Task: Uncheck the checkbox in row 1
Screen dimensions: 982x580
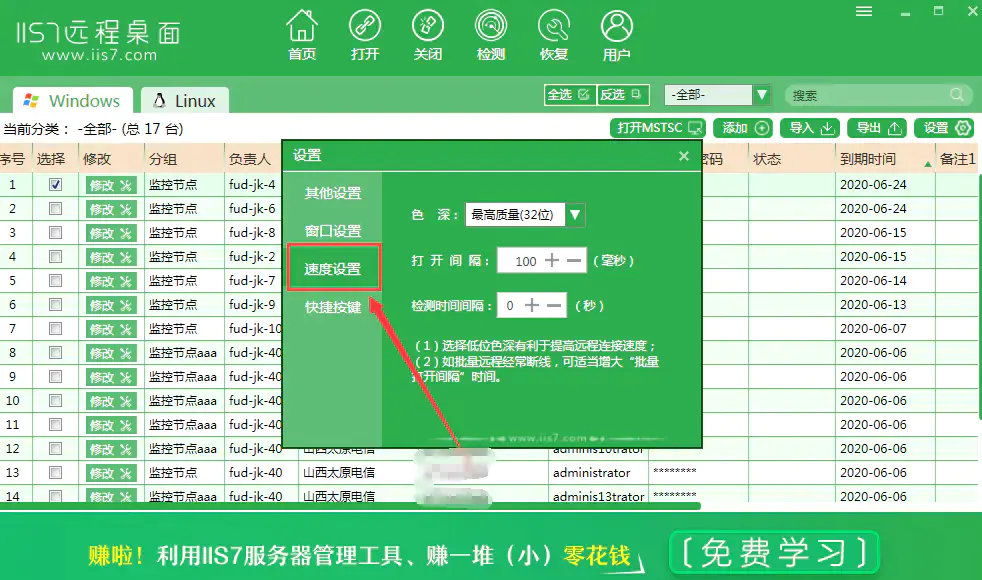Action: pyautogui.click(x=56, y=185)
